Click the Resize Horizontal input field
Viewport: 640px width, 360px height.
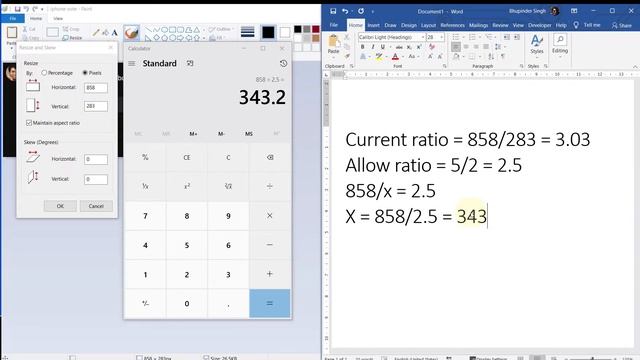point(96,88)
